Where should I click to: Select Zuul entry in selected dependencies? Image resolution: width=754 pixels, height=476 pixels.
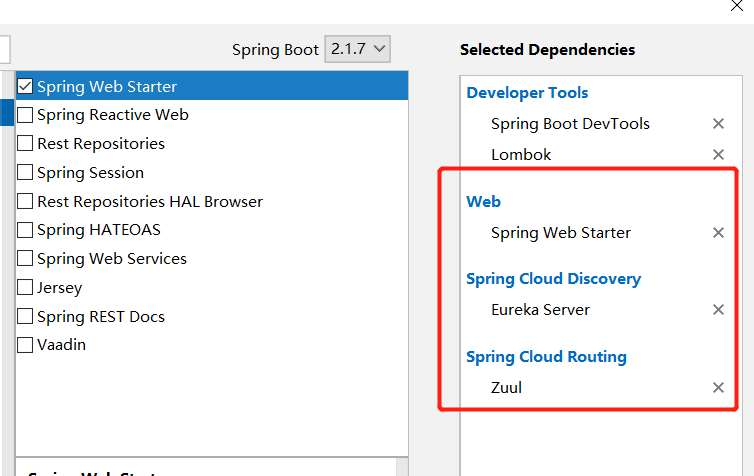tap(506, 388)
